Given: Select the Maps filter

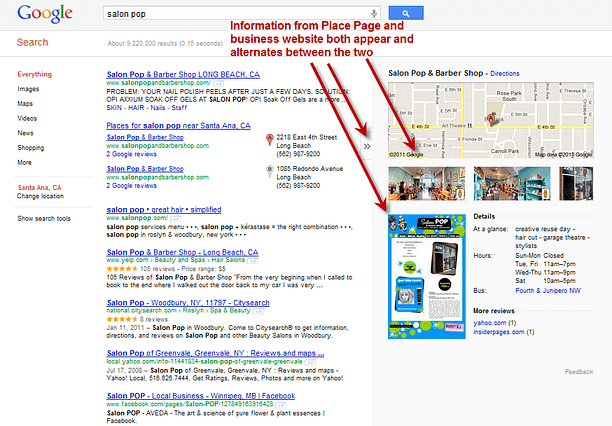Looking at the screenshot, I should (25, 103).
